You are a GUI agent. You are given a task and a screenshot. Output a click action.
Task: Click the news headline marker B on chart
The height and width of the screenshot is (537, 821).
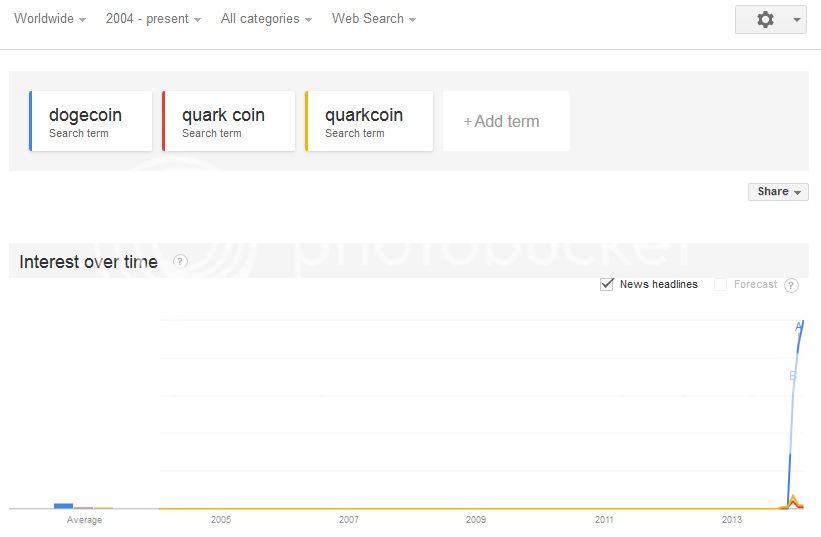(x=793, y=376)
